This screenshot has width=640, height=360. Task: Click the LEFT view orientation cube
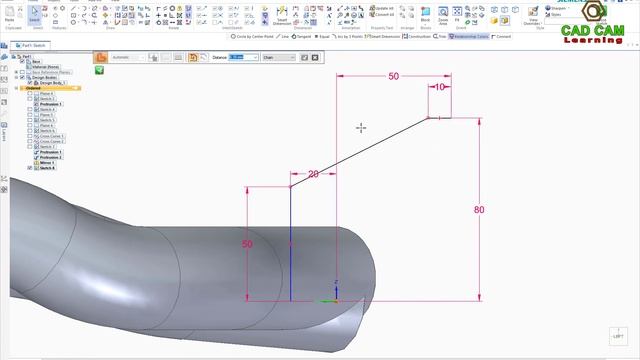[x=618, y=336]
